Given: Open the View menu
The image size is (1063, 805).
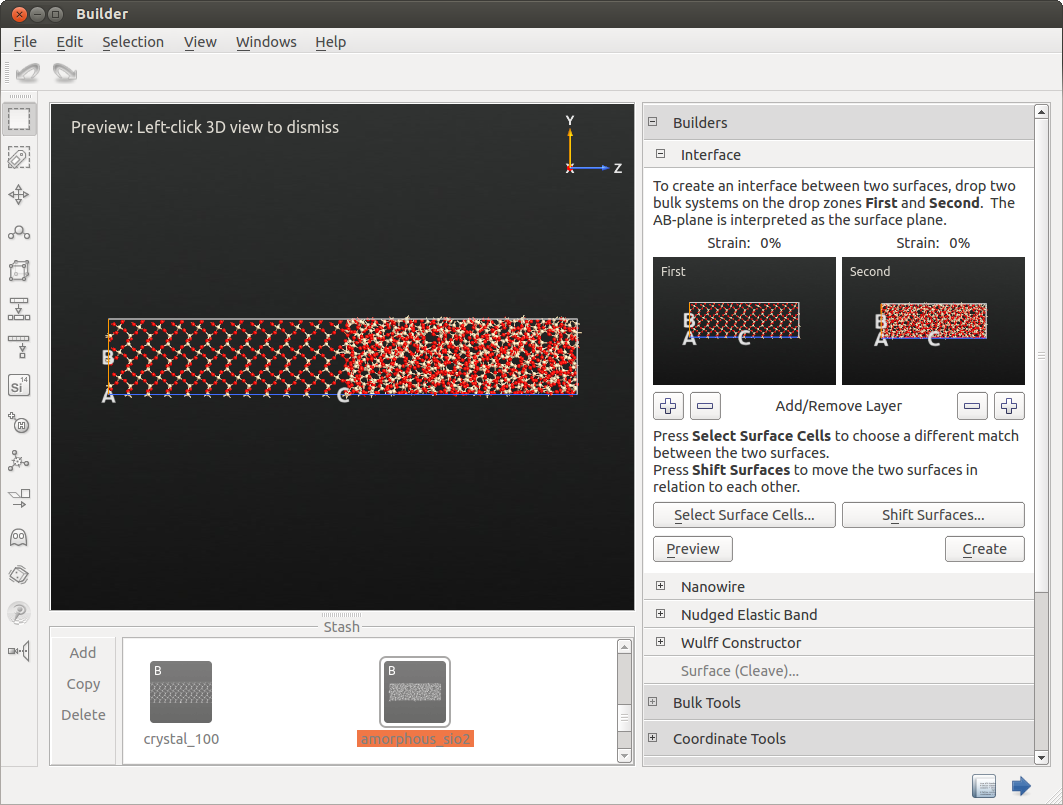Looking at the screenshot, I should pos(200,42).
